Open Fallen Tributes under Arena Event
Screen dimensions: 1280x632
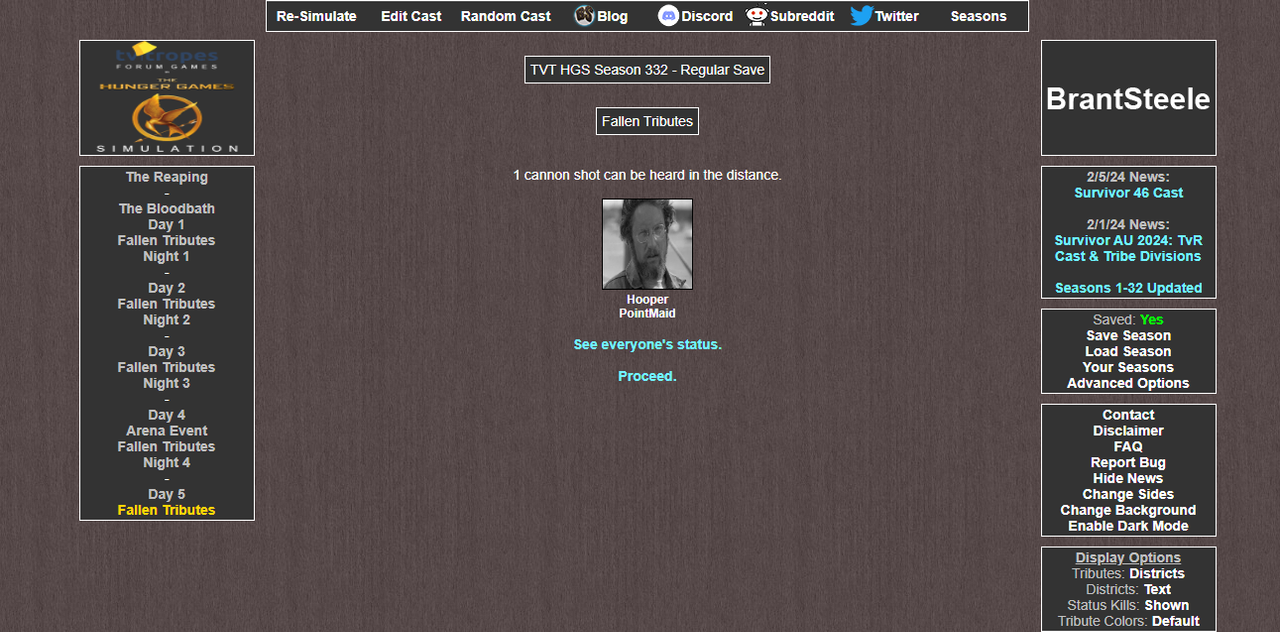pyautogui.click(x=166, y=447)
